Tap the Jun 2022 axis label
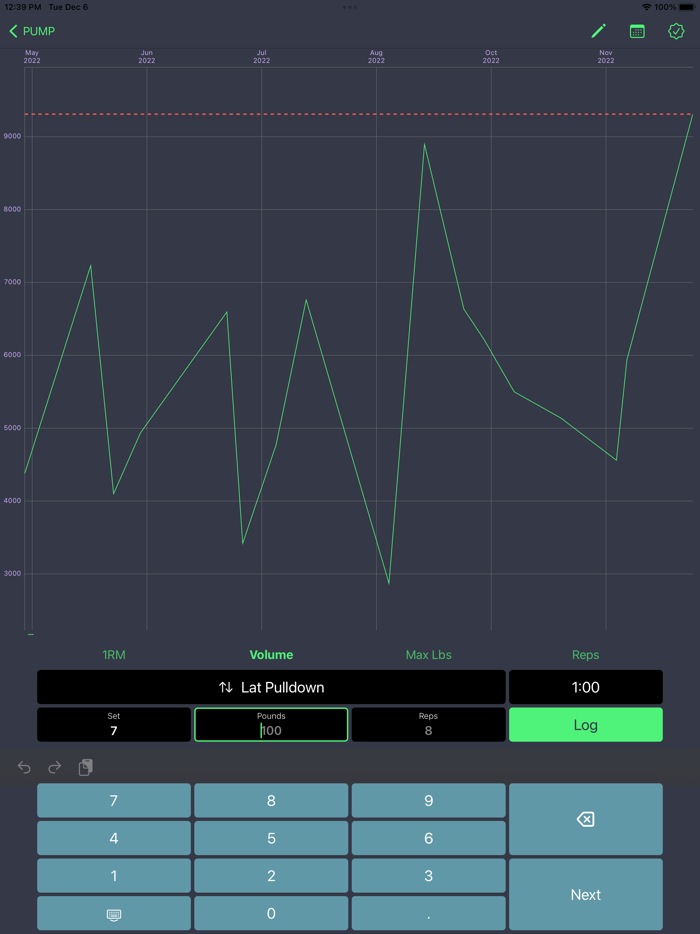 coord(147,57)
